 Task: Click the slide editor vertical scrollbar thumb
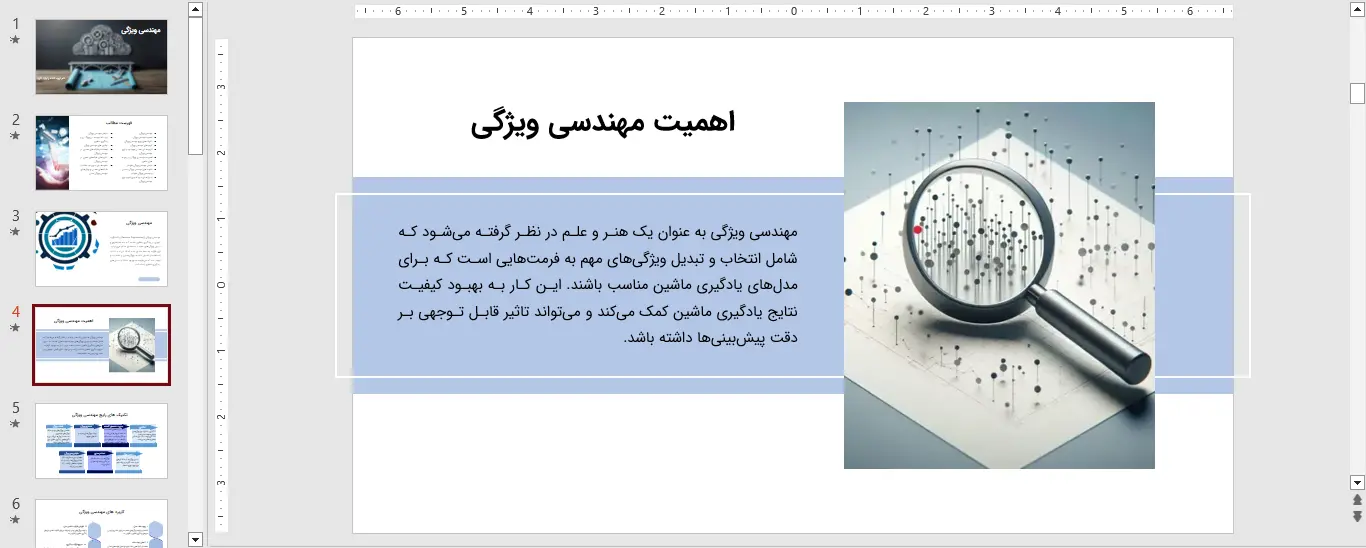(x=1357, y=93)
